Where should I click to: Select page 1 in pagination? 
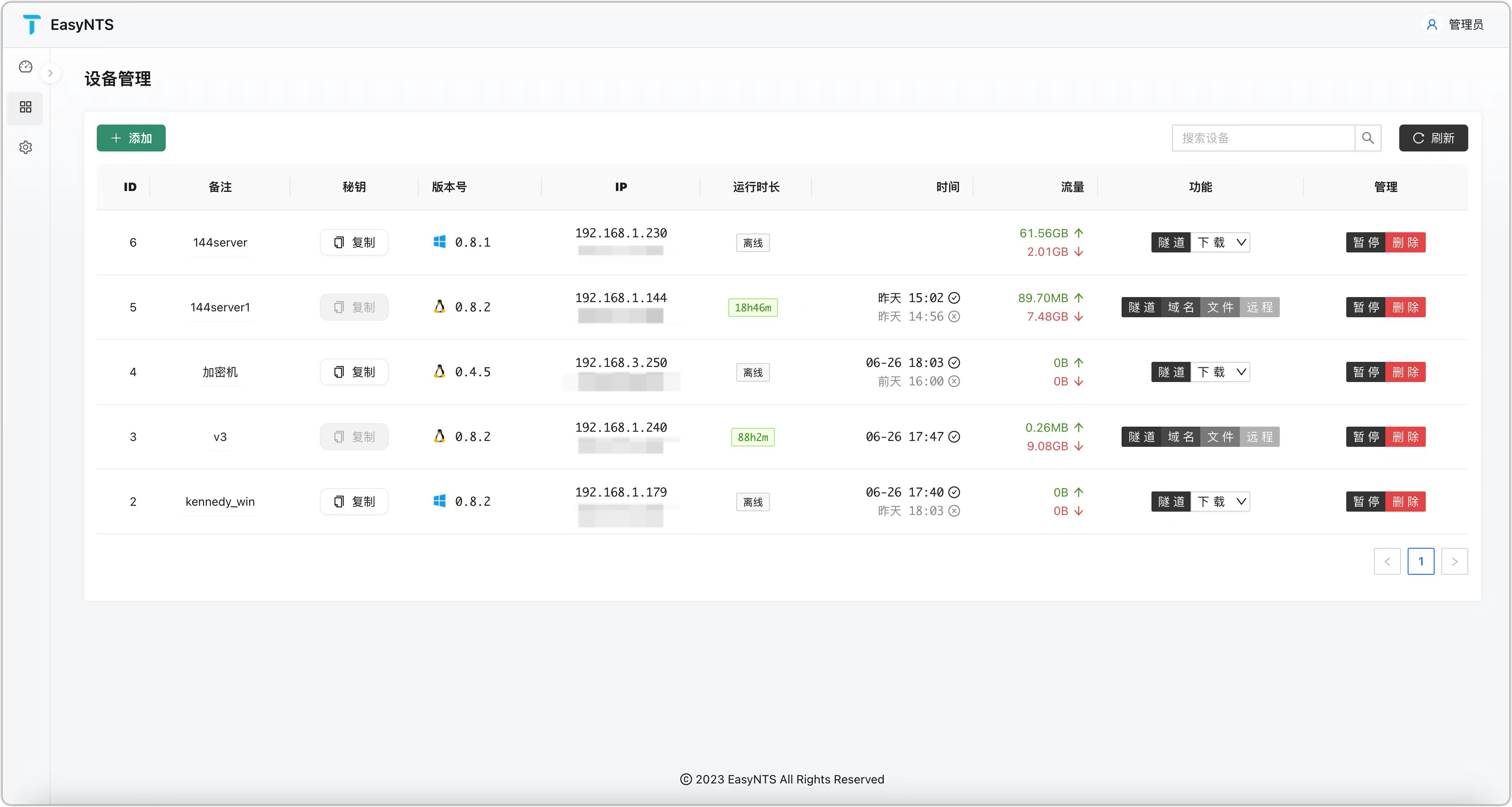[x=1420, y=562]
